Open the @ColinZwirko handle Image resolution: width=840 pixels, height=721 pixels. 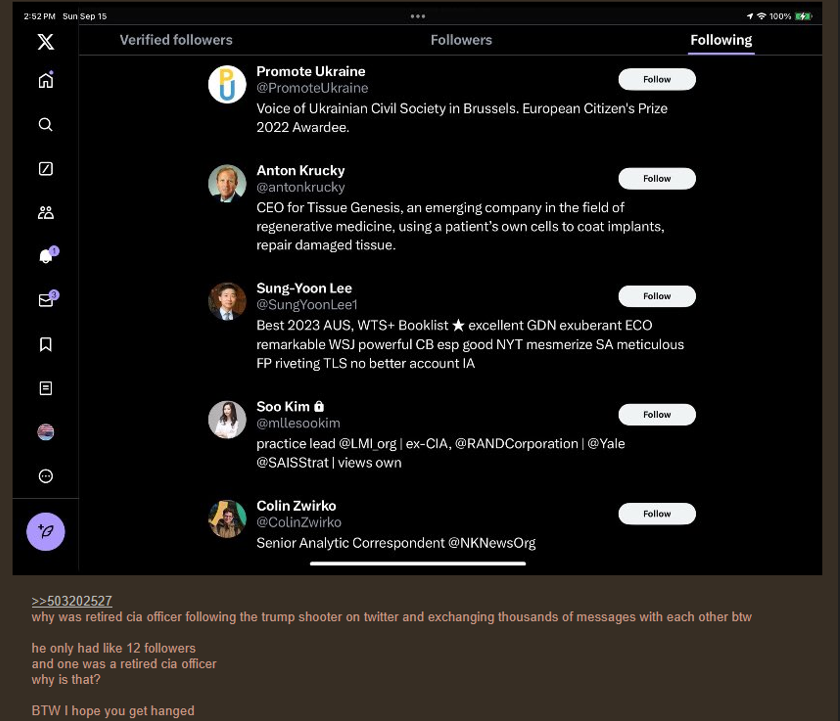tap(299, 522)
